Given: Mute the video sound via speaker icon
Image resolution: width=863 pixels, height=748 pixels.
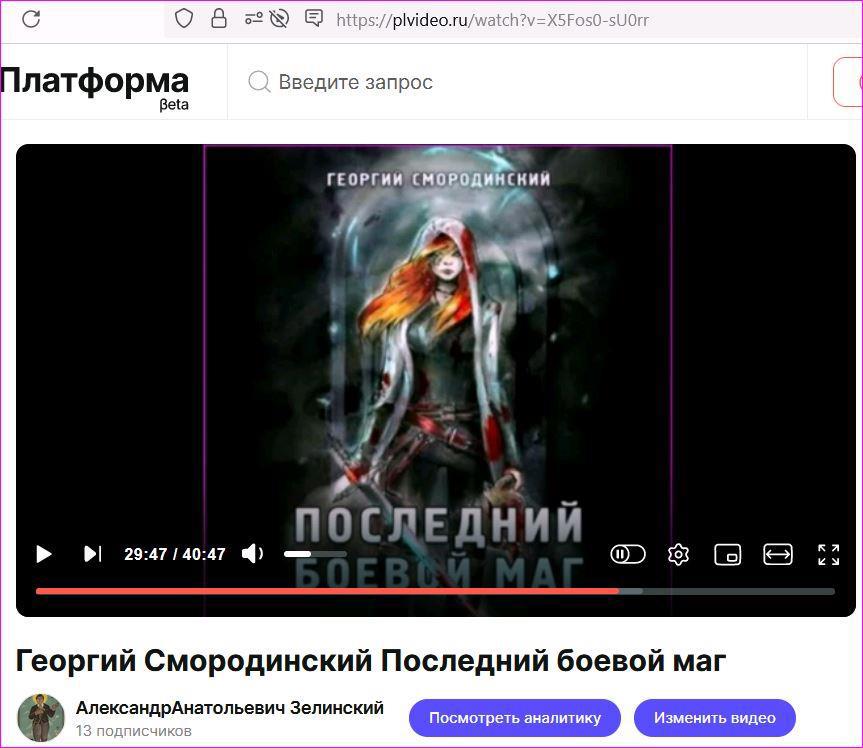Looking at the screenshot, I should 252,554.
